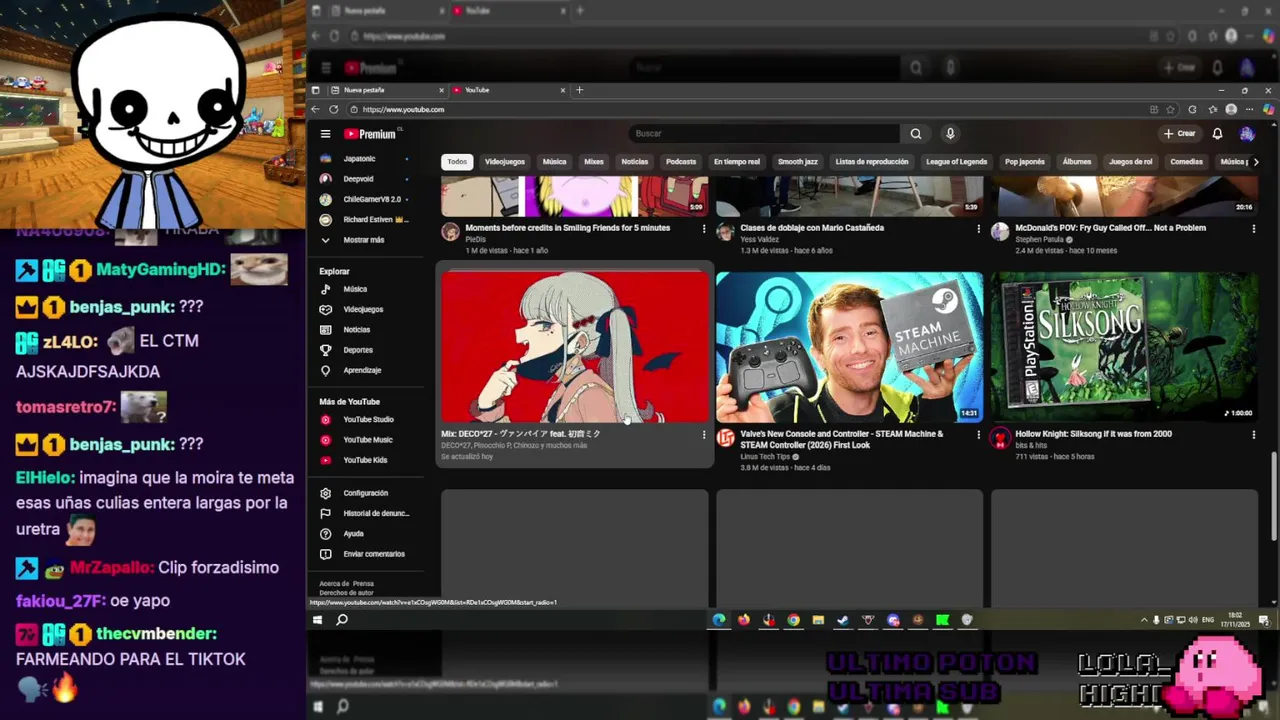Select the Pop japonés chip

[x=1025, y=162]
